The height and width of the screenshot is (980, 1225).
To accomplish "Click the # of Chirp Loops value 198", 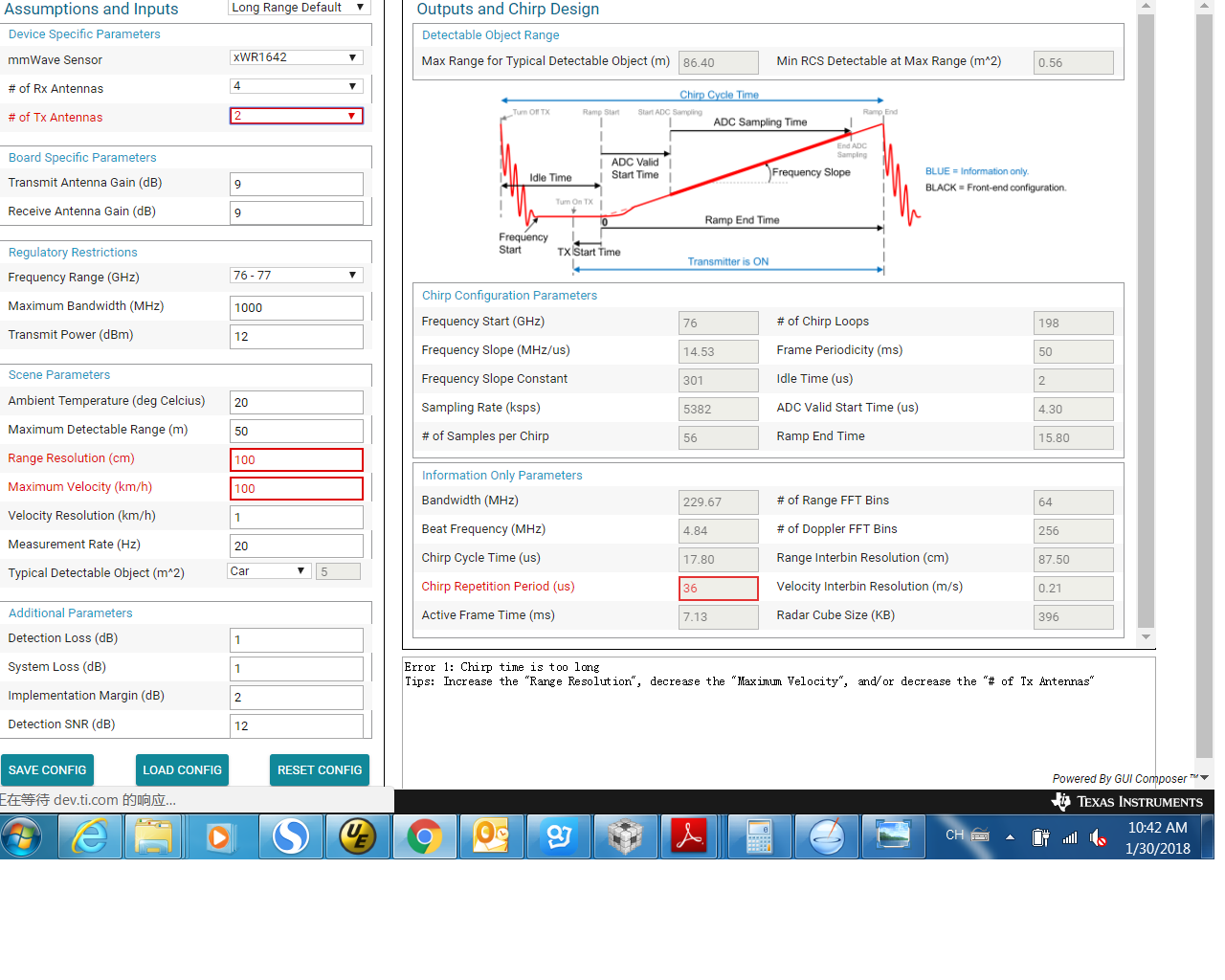I will coord(1074,323).
